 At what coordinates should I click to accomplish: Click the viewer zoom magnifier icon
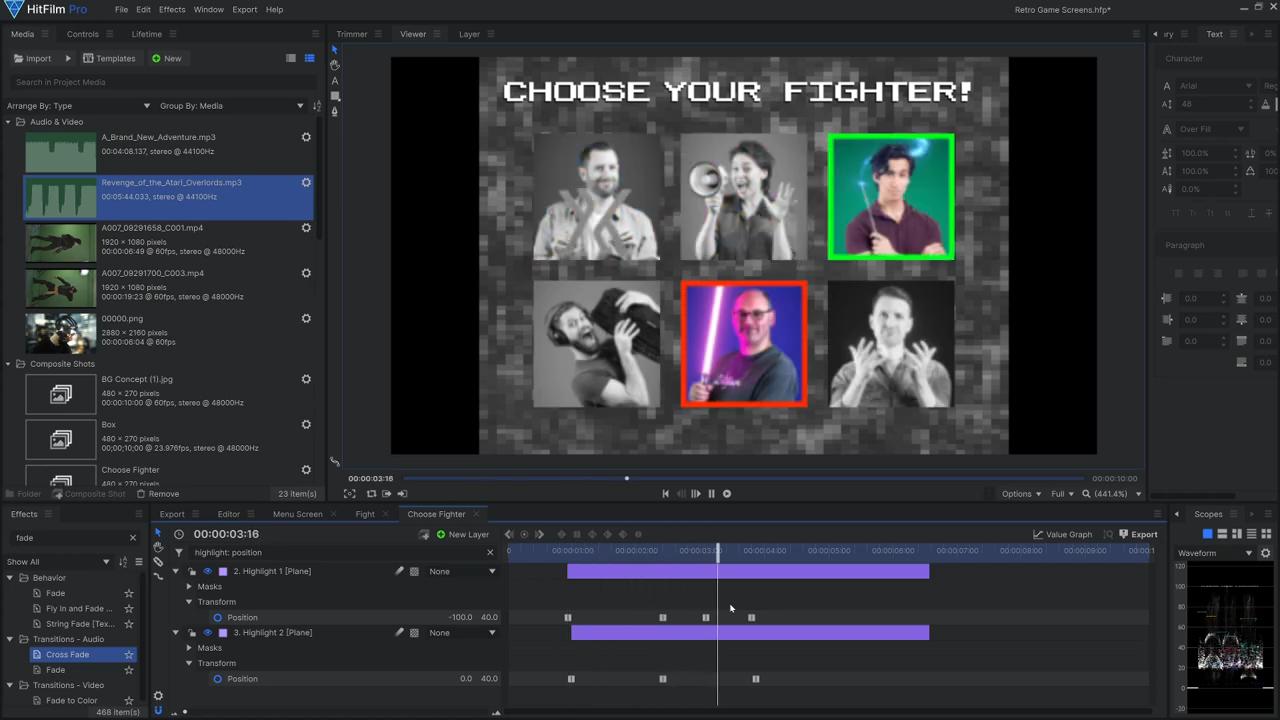pyautogui.click(x=1087, y=493)
